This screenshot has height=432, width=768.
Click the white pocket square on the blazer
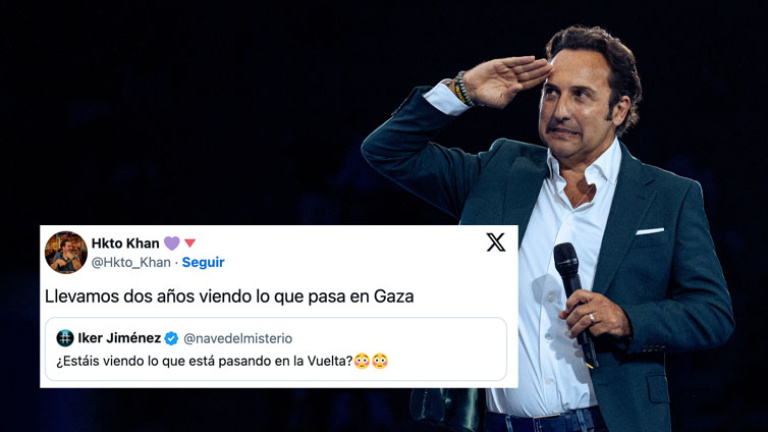point(650,231)
